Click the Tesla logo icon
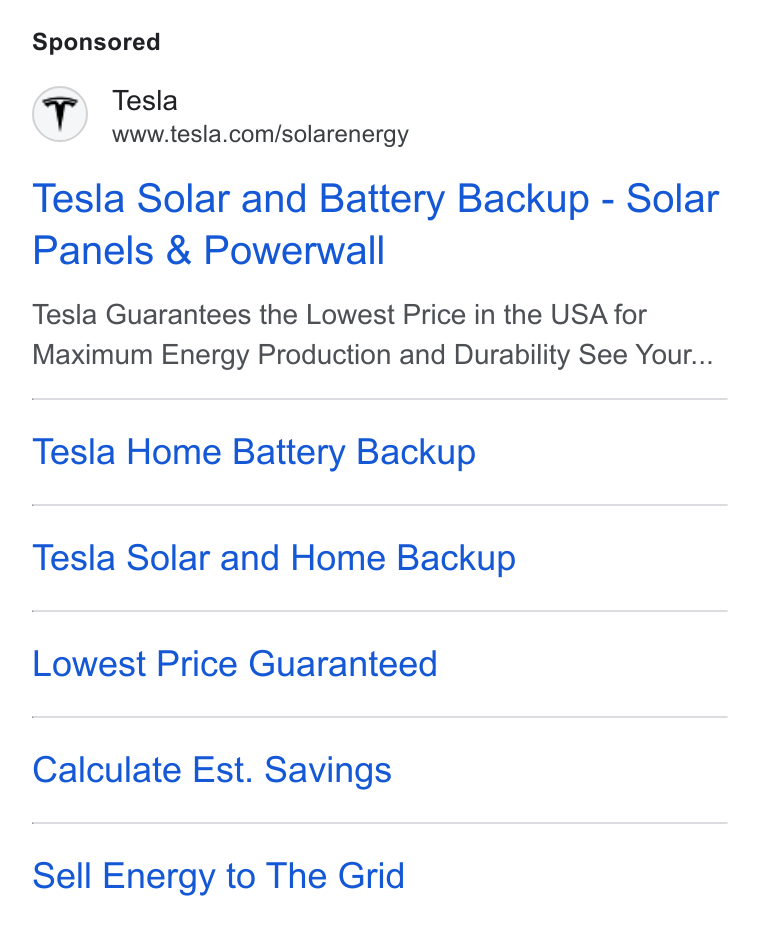This screenshot has height=928, width=760. click(60, 114)
